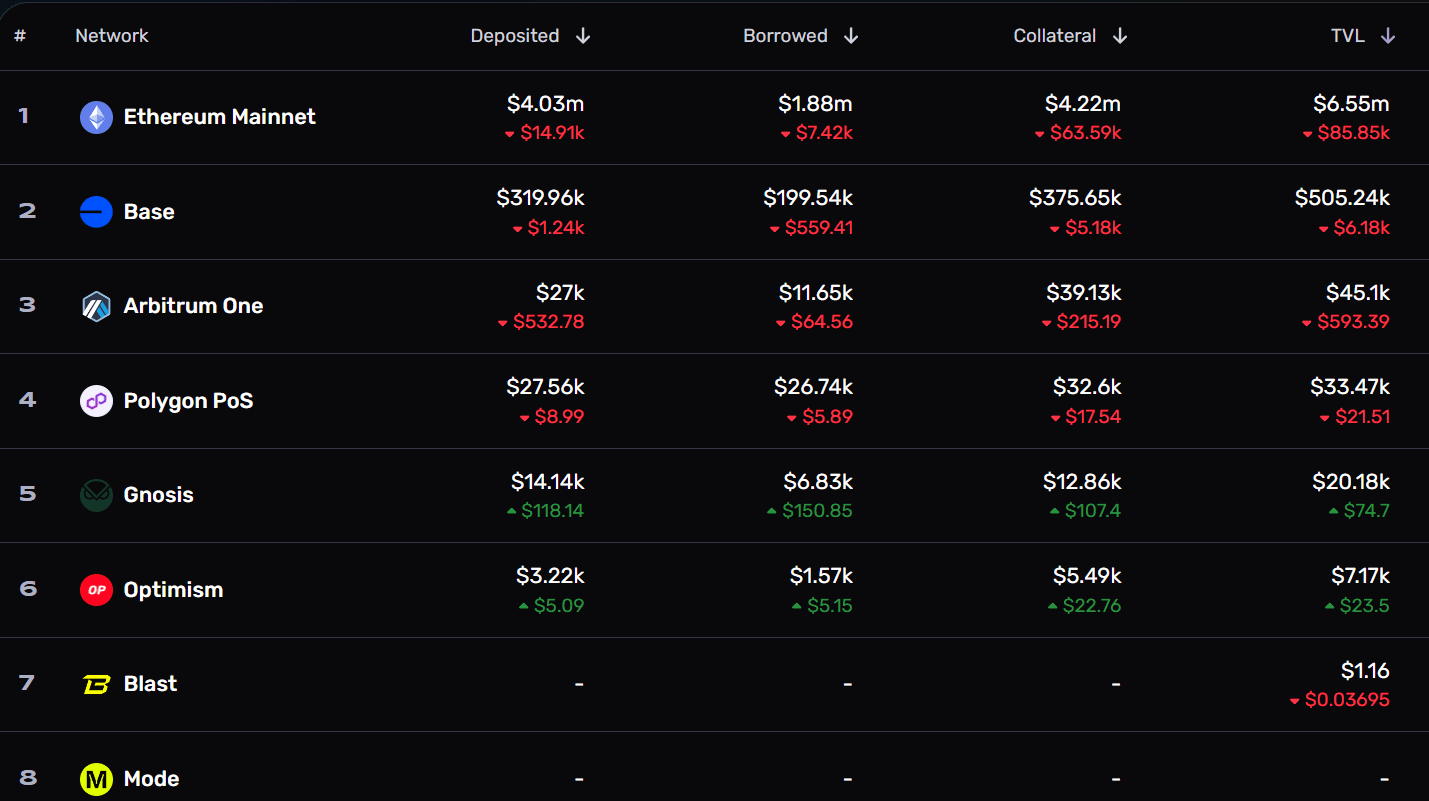The height and width of the screenshot is (801, 1429).
Task: Click Blast TVL value $1.16
Action: pyautogui.click(x=1365, y=670)
